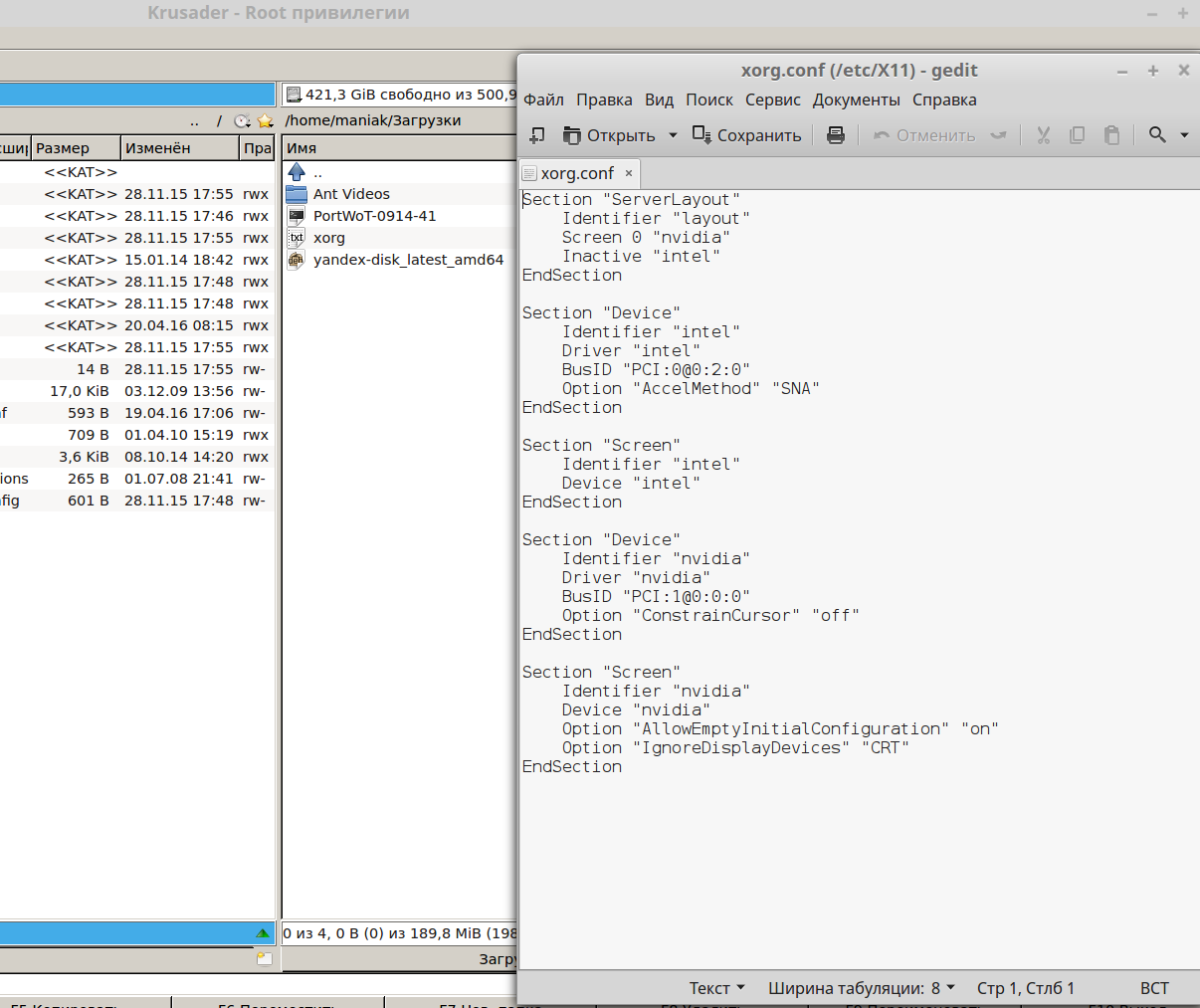
Task: Open bookmarks via the star icon
Action: (x=265, y=121)
